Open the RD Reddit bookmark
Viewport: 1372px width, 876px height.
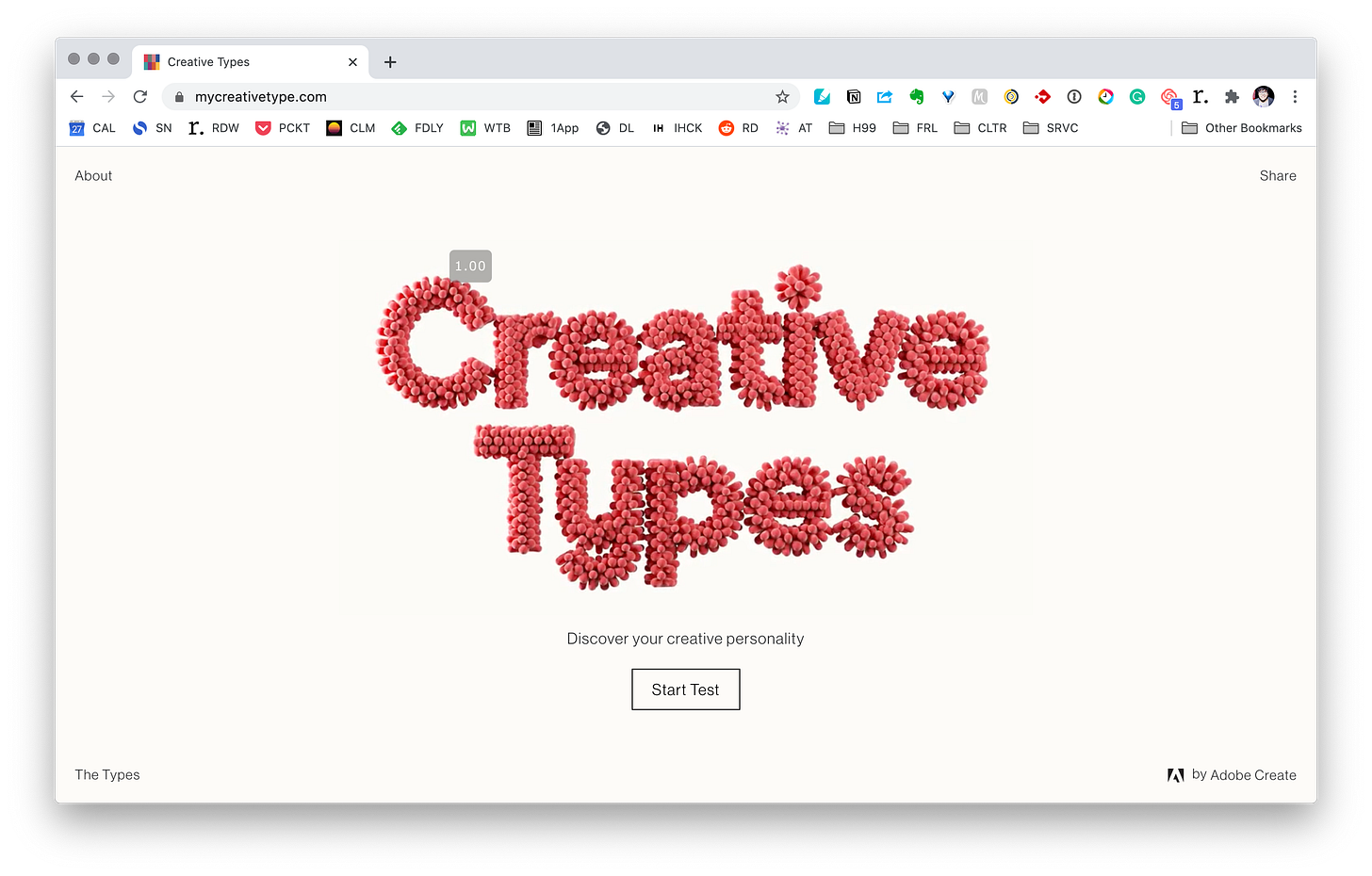coord(739,128)
